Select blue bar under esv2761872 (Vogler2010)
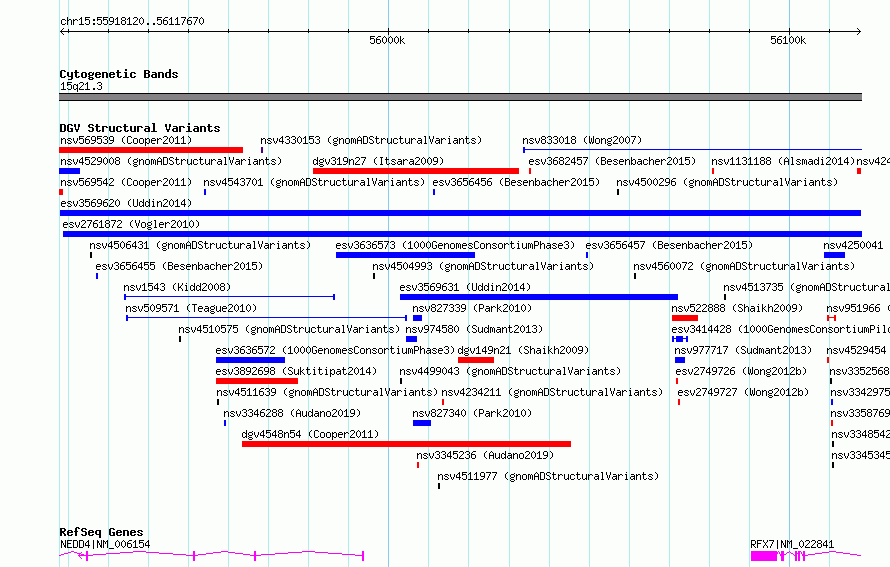This screenshot has width=890, height=567. point(462,234)
